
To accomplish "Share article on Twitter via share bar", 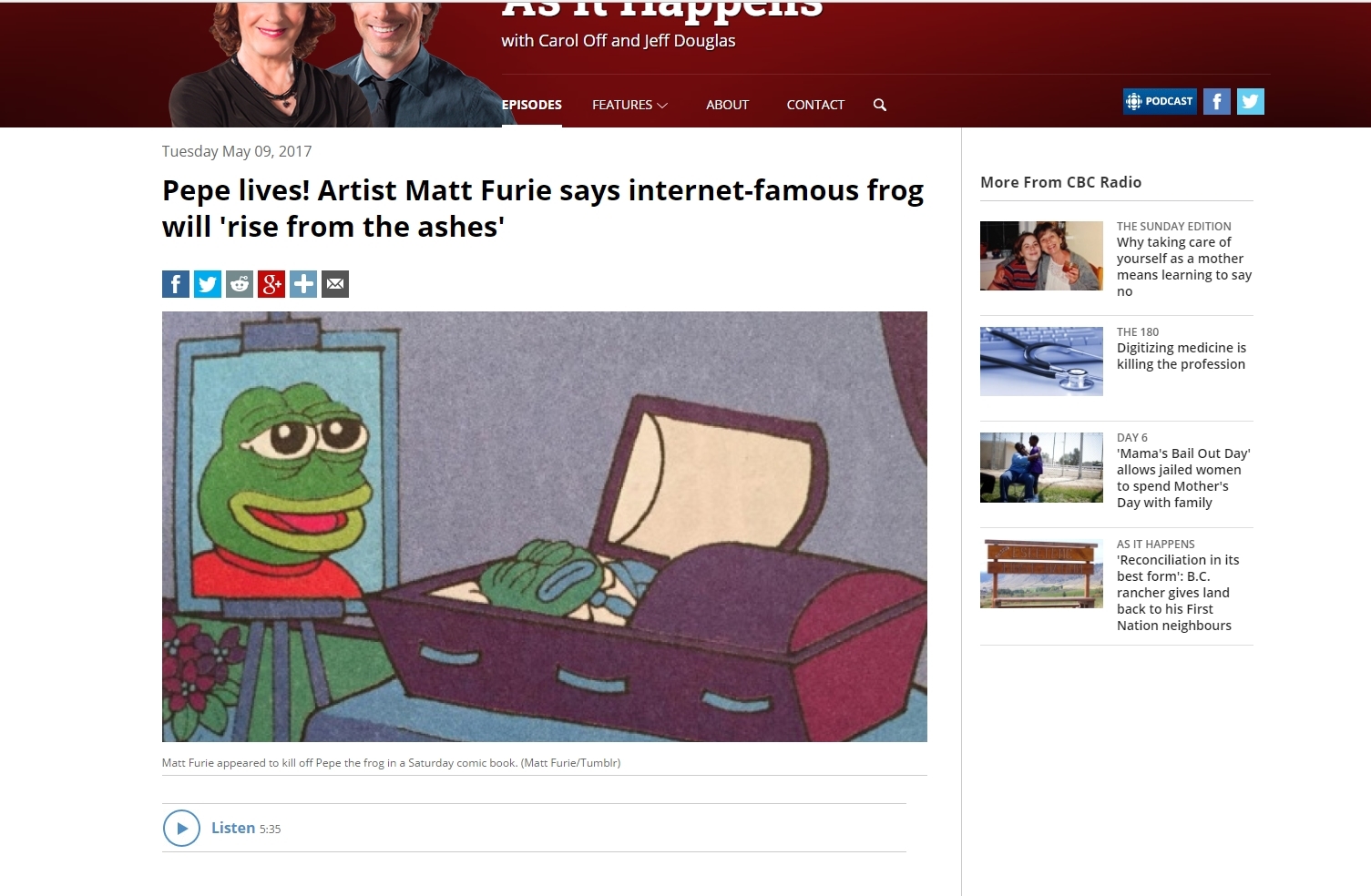I will point(208,284).
